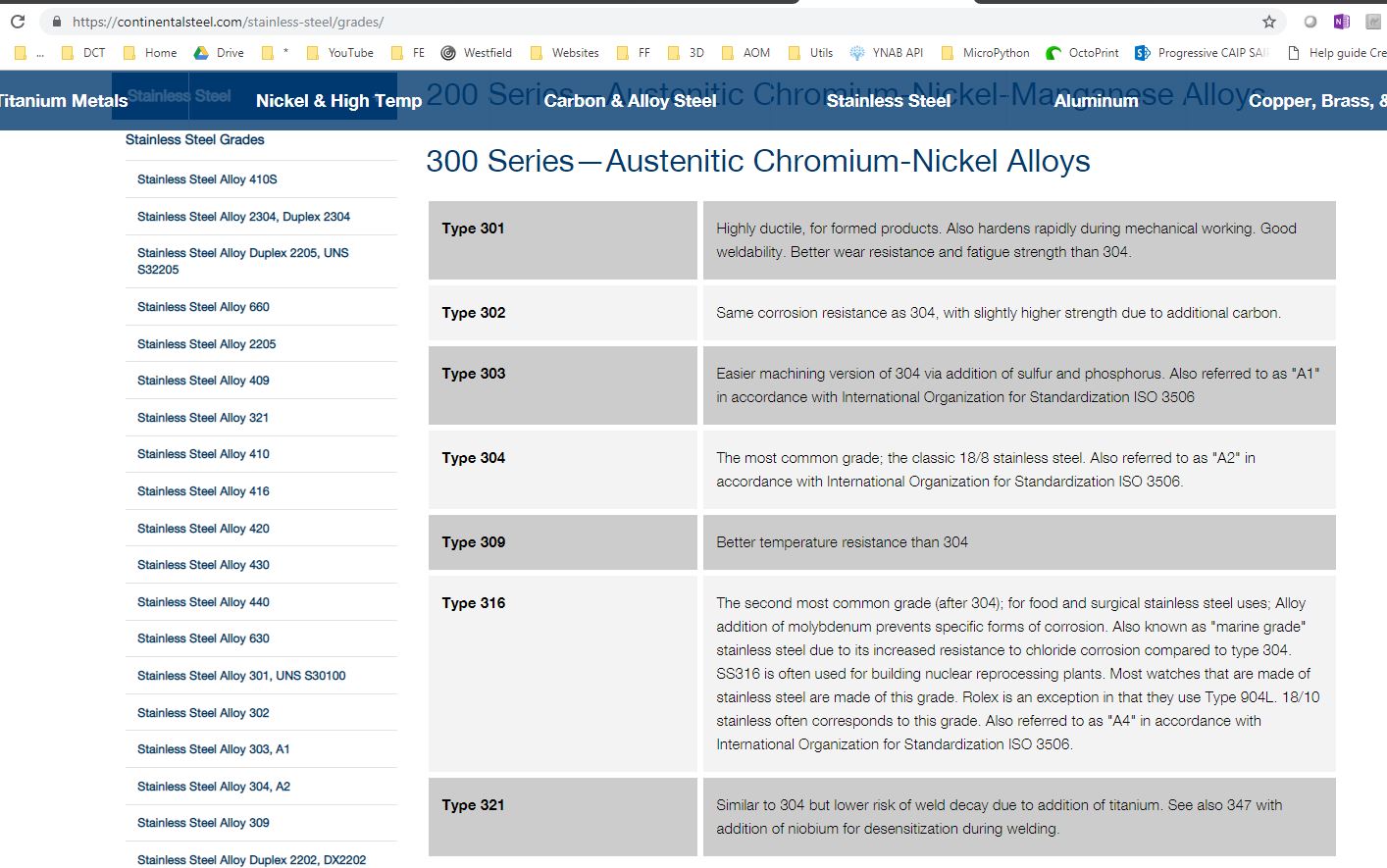Open Stainless Steel Alloy 304, A2 link
Viewport: 1387px width, 868px height.
coord(214,787)
